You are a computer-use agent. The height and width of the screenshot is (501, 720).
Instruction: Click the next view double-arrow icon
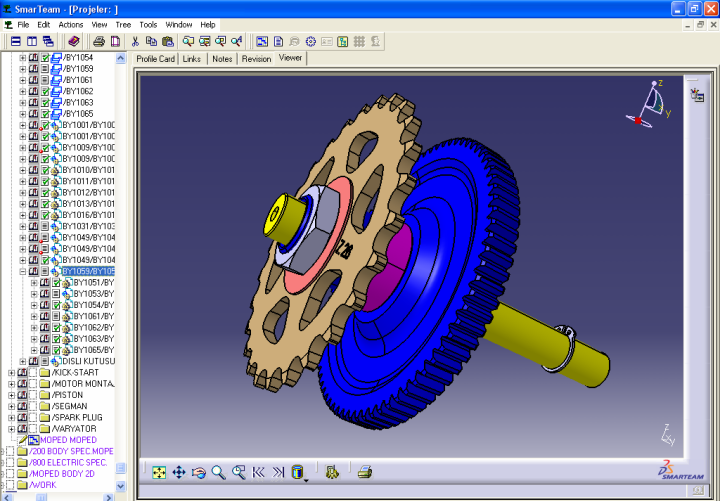coord(278,472)
